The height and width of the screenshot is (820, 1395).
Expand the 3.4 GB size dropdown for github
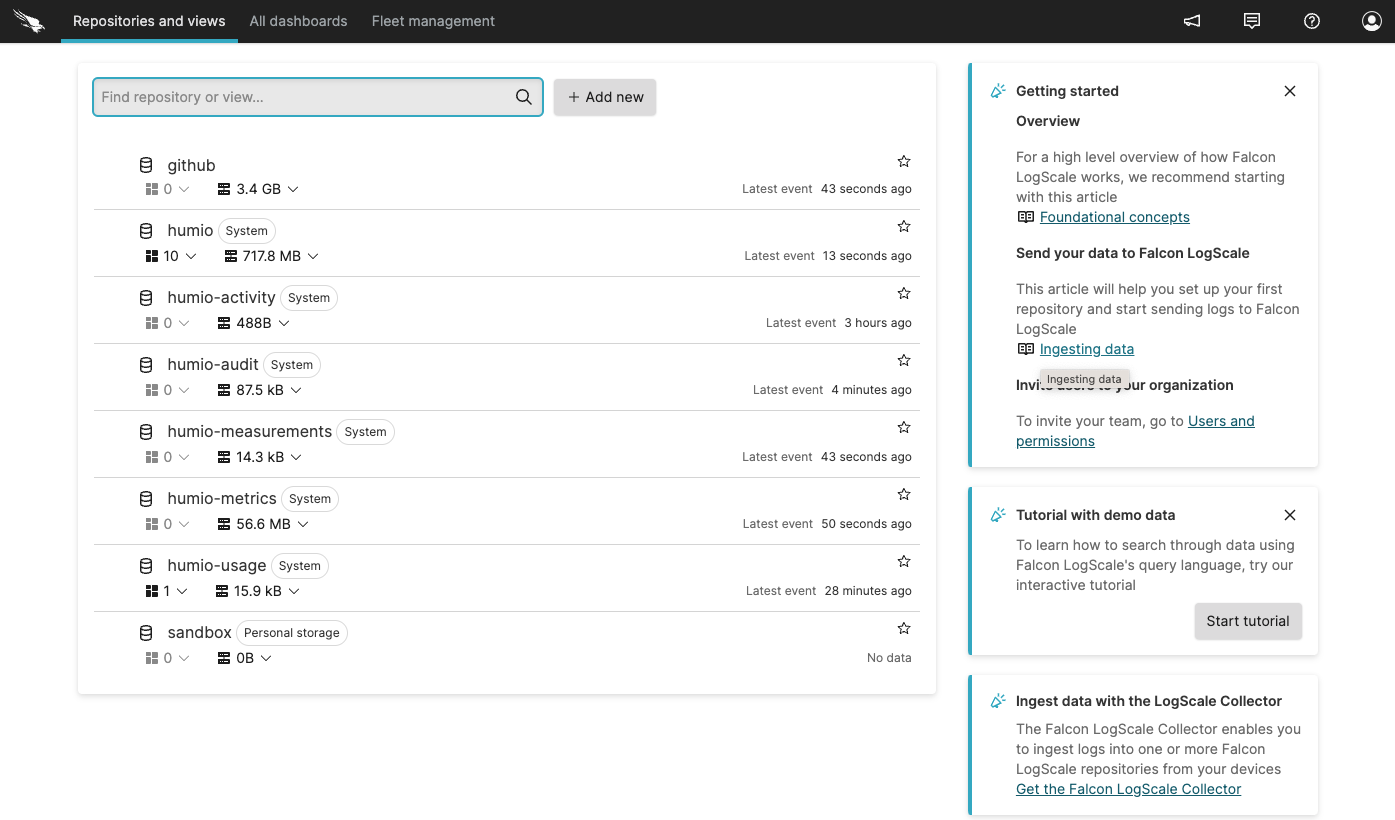point(291,188)
